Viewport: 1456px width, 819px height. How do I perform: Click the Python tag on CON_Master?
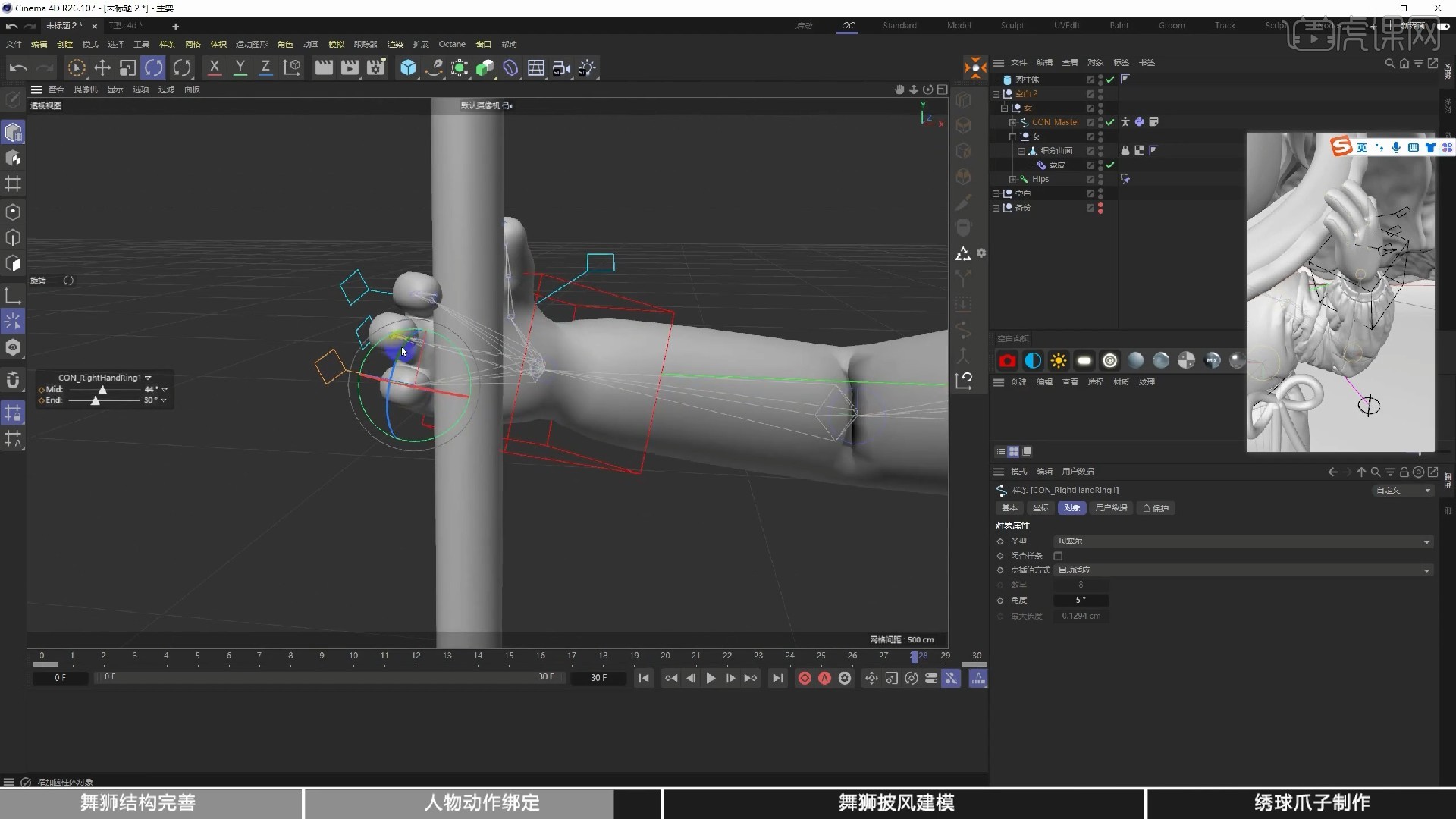[1139, 122]
